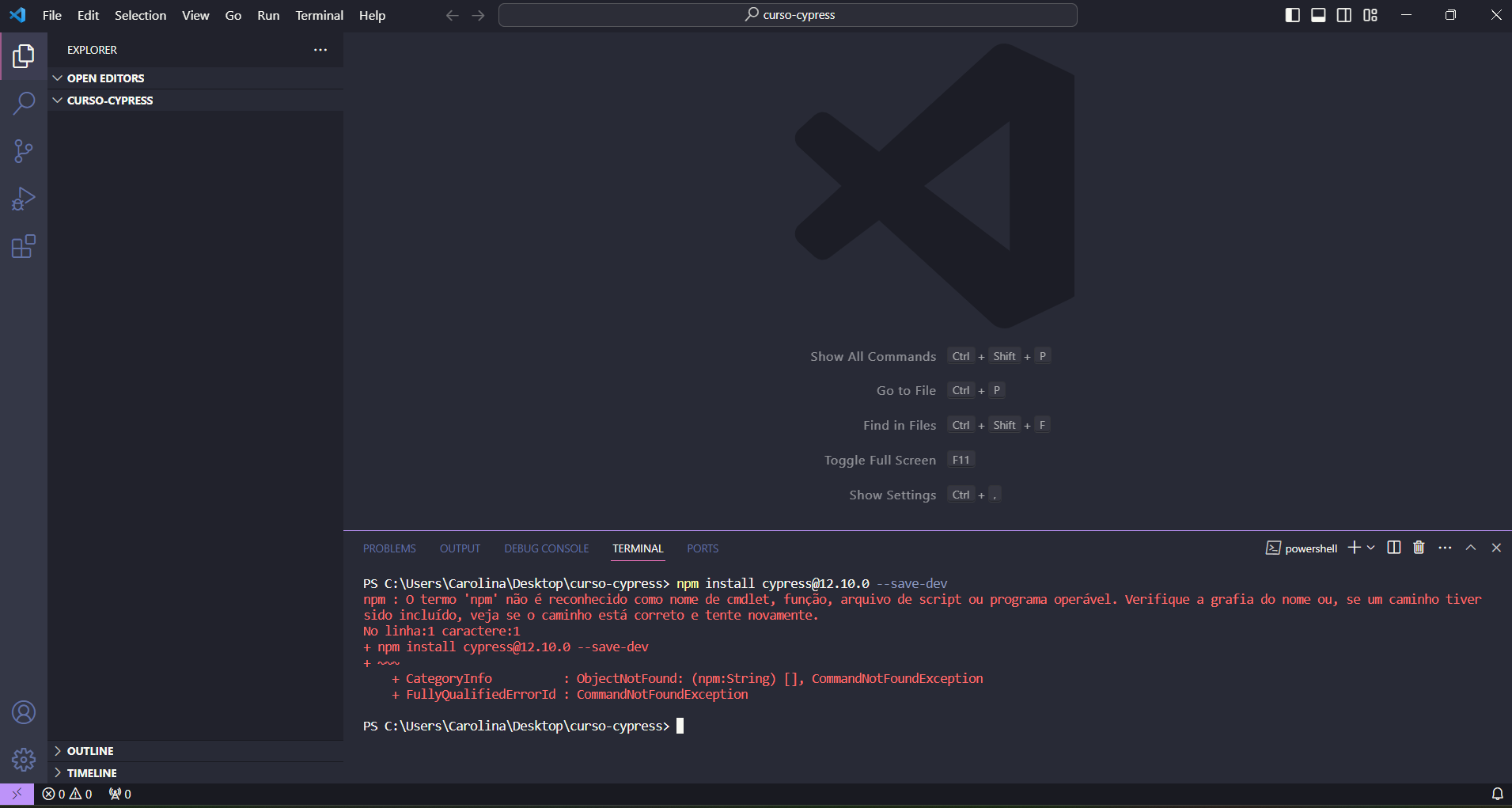
Task: Select the Terminal tab
Action: (x=638, y=548)
